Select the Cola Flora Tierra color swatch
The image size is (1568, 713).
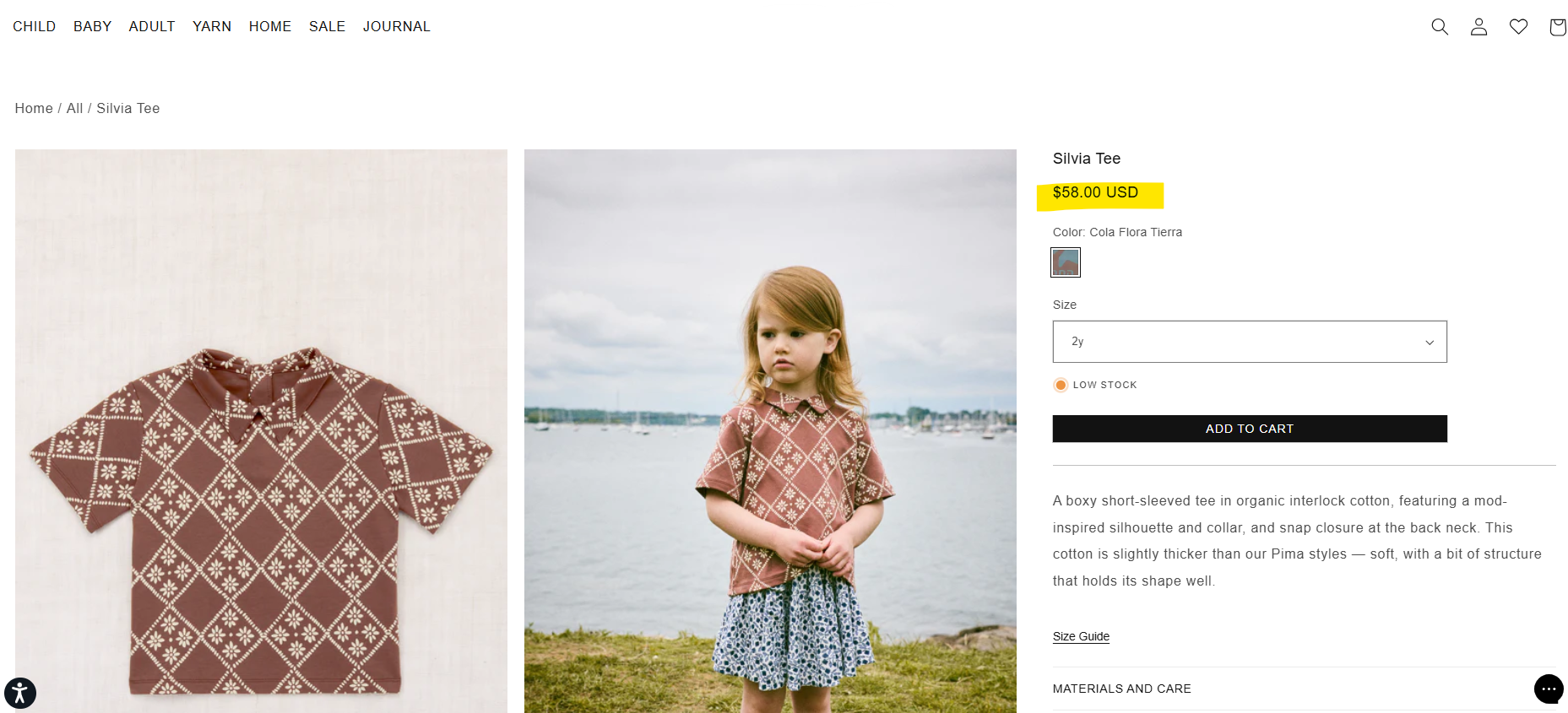coord(1066,262)
